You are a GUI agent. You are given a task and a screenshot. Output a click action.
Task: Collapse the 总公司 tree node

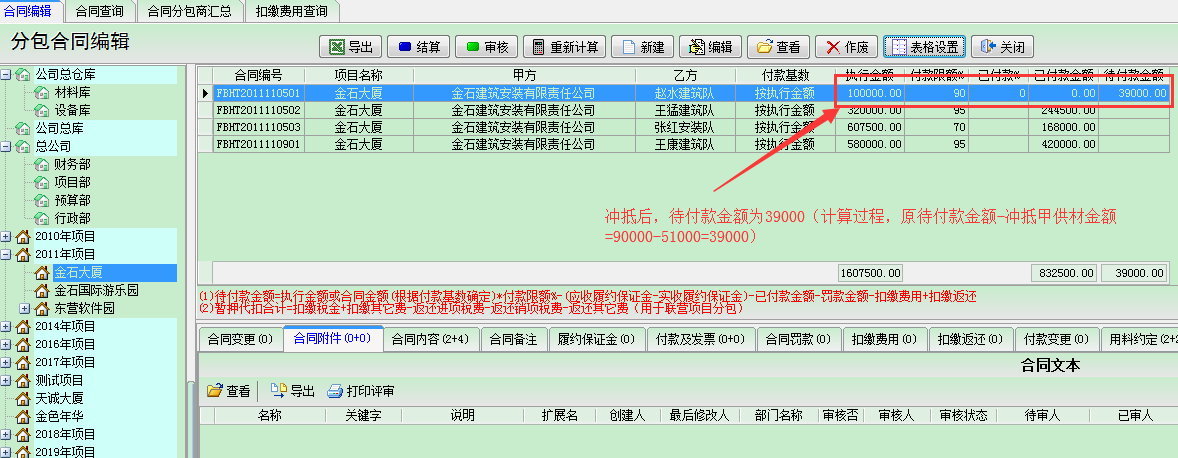[7, 146]
